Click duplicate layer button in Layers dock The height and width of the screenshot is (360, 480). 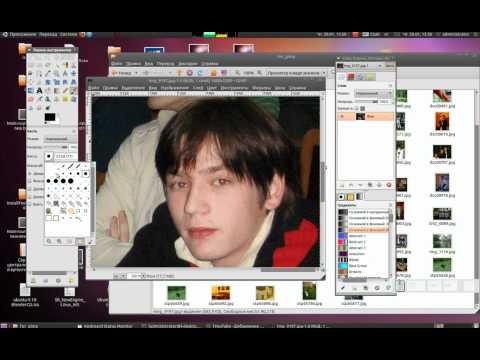(370, 185)
